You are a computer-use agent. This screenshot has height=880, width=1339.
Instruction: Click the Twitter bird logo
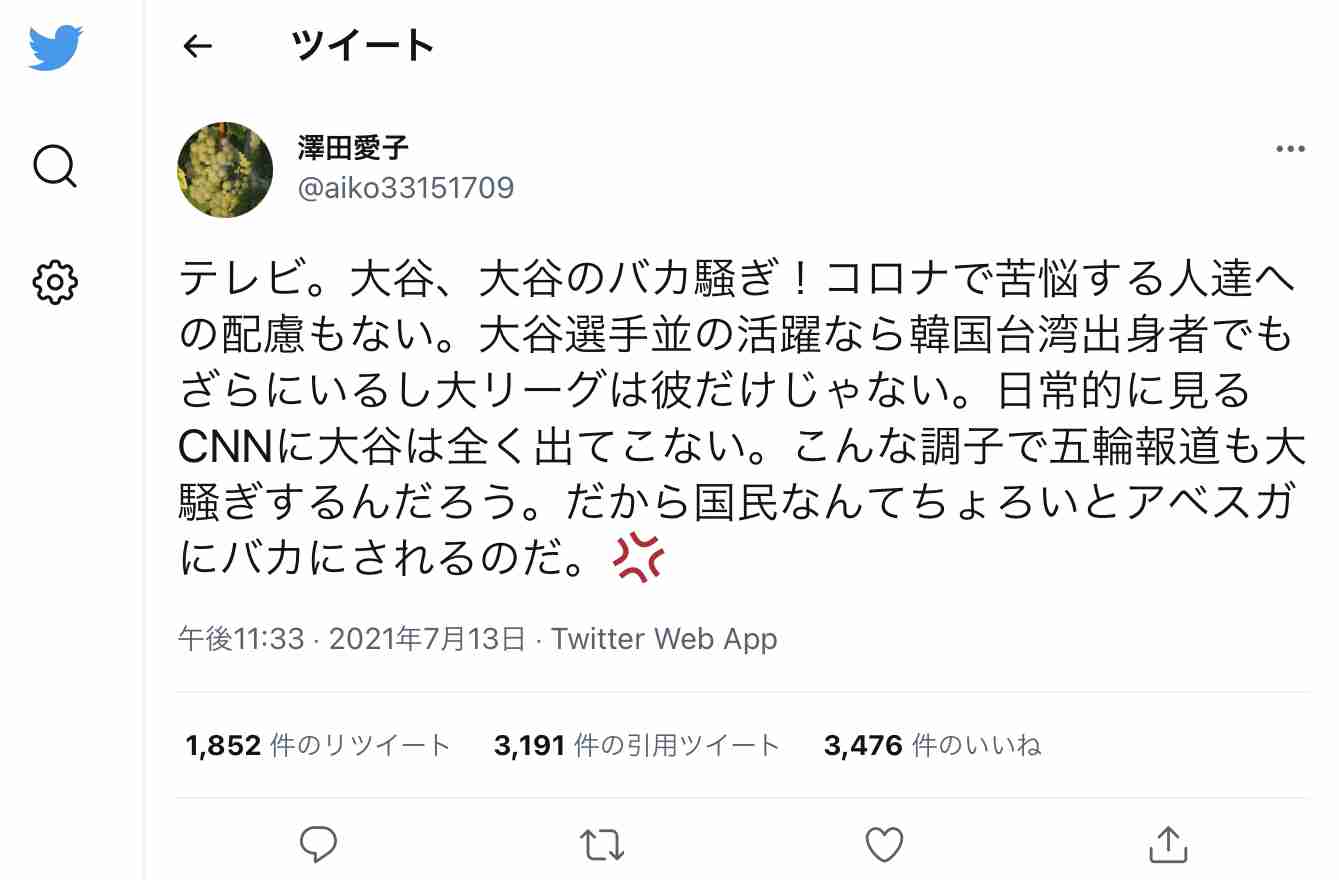tap(55, 47)
